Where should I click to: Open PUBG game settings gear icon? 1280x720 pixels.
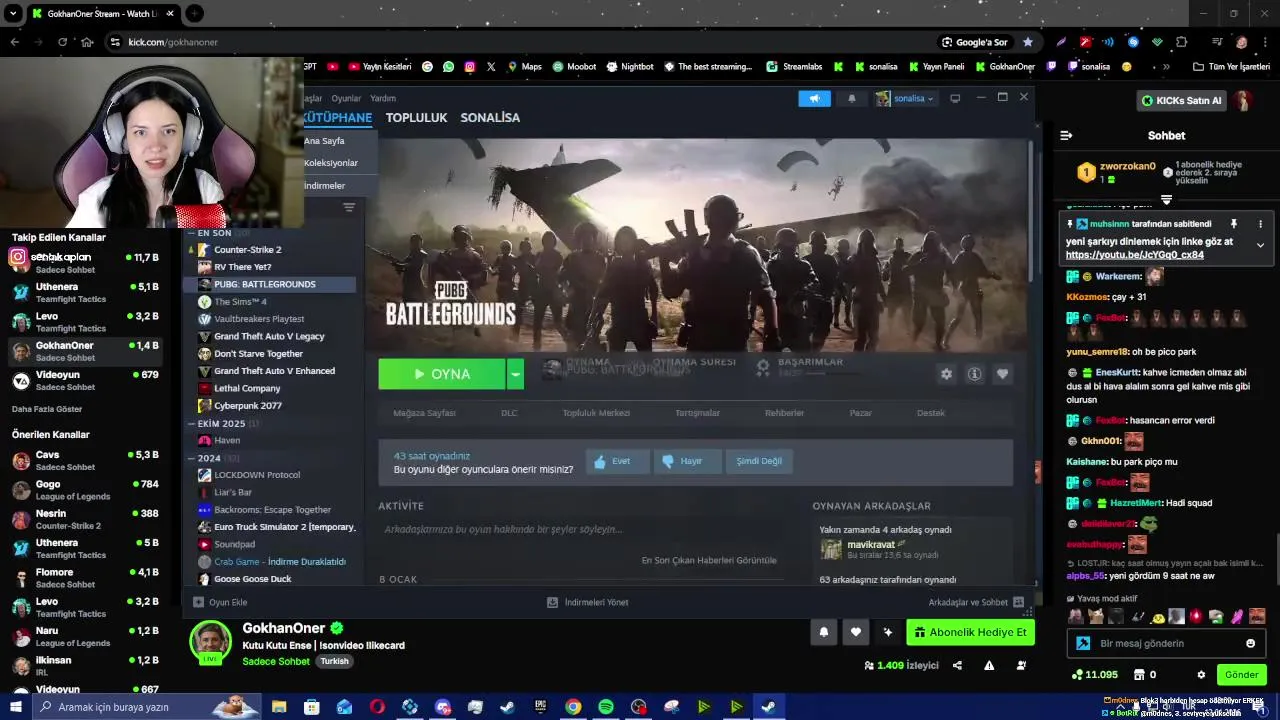[946, 374]
